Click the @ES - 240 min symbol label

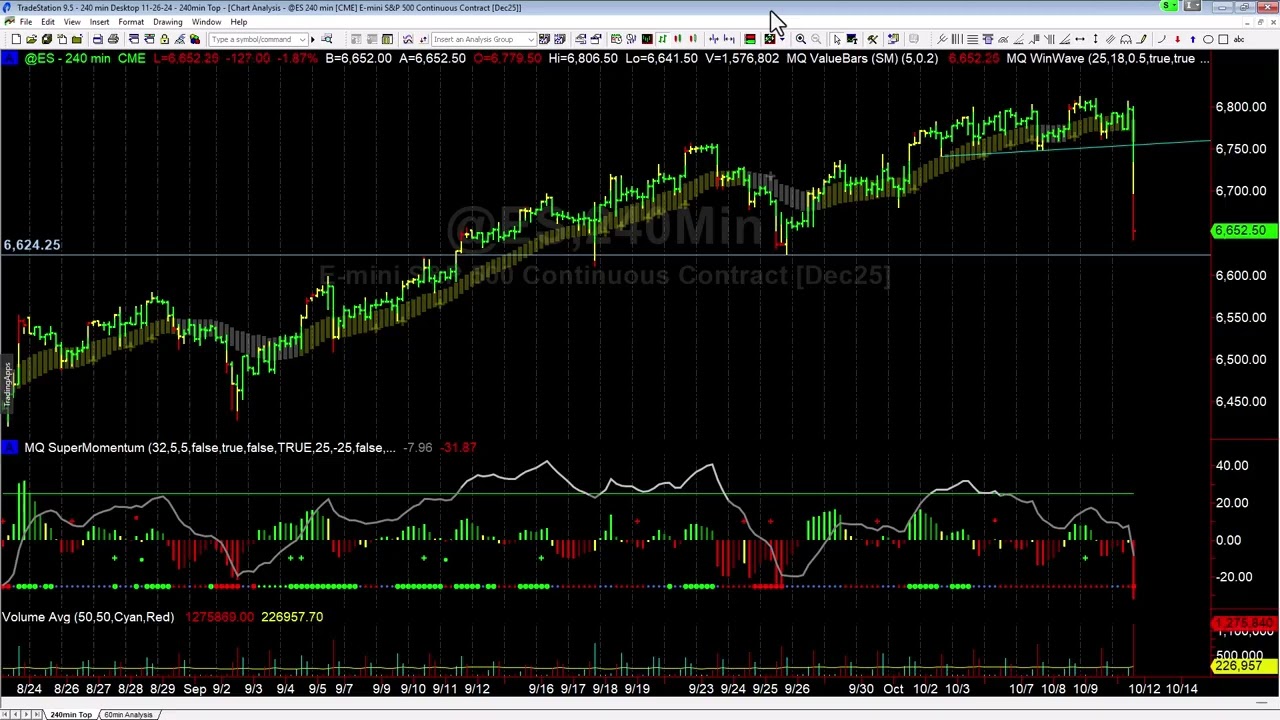pyautogui.click(x=67, y=59)
